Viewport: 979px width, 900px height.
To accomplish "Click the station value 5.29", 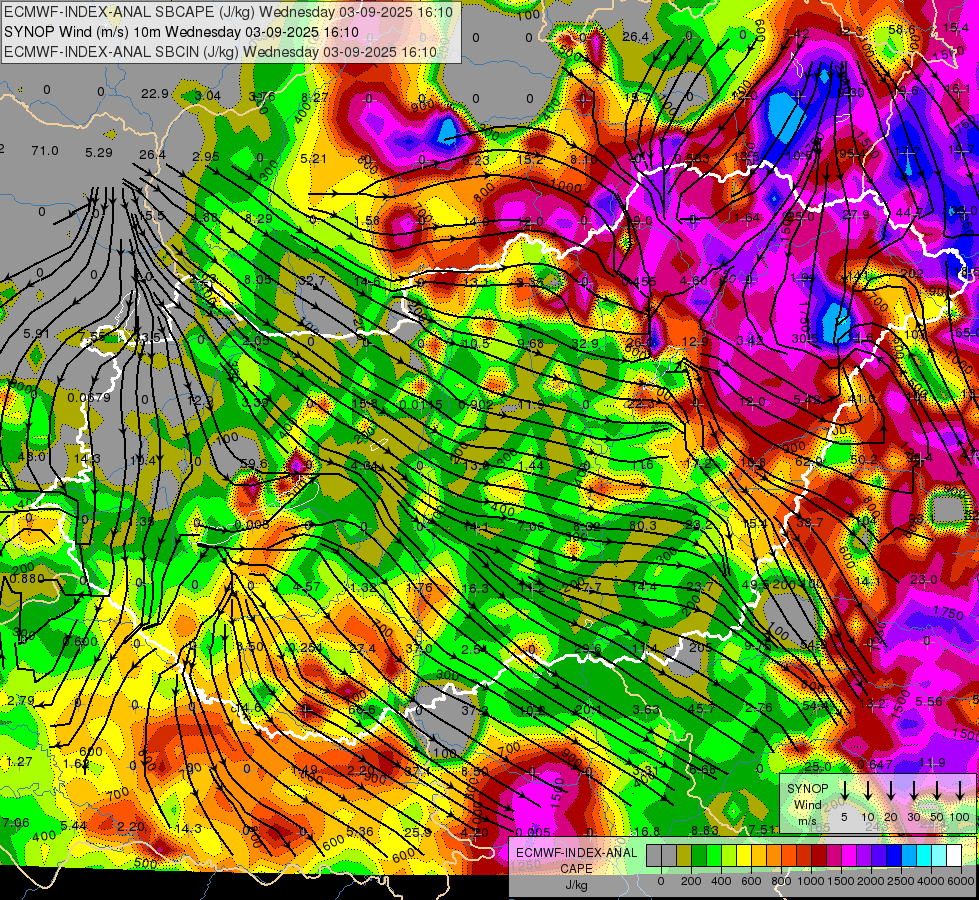I will 99,152.
